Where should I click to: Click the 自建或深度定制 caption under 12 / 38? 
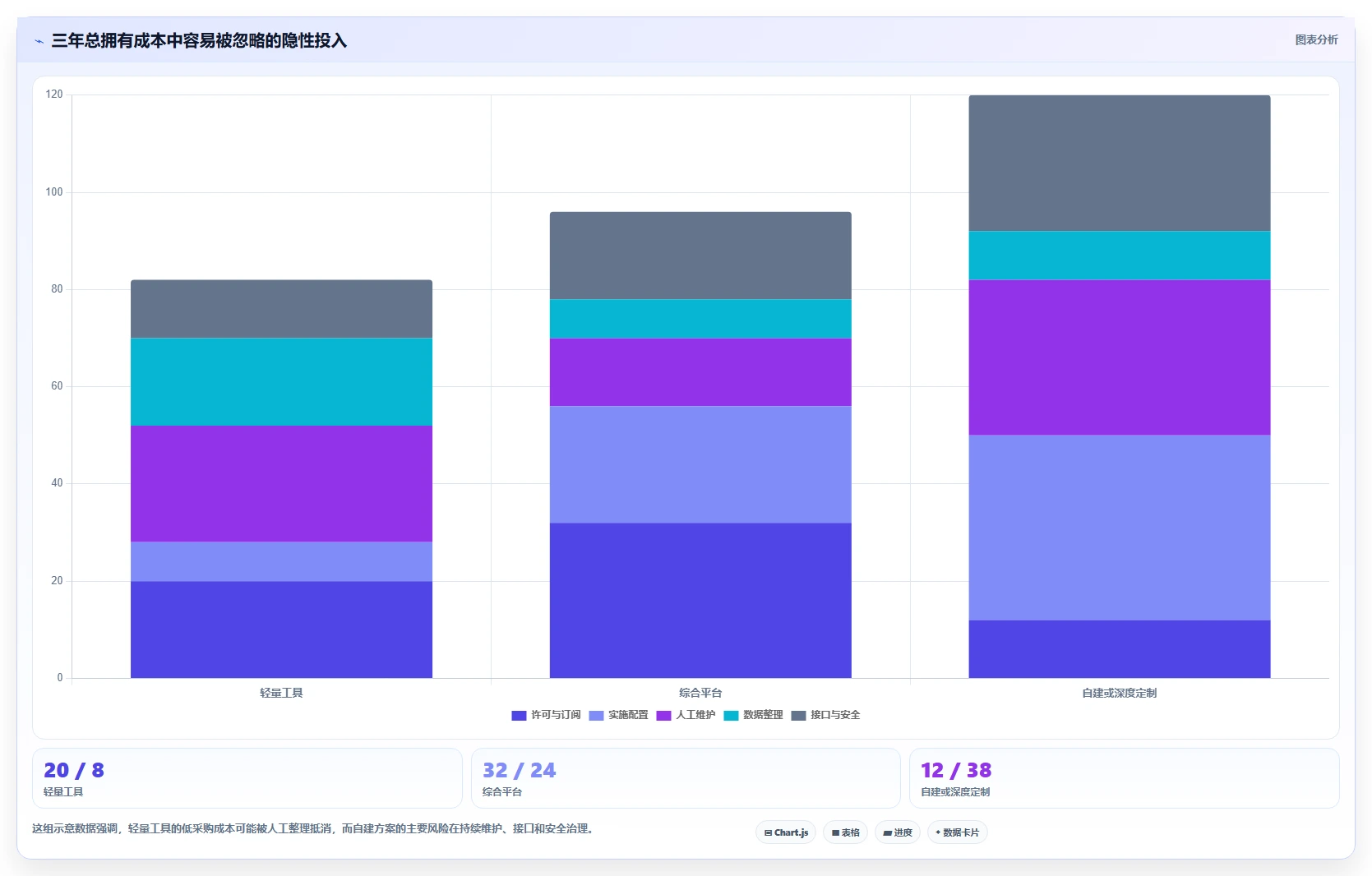click(x=955, y=792)
